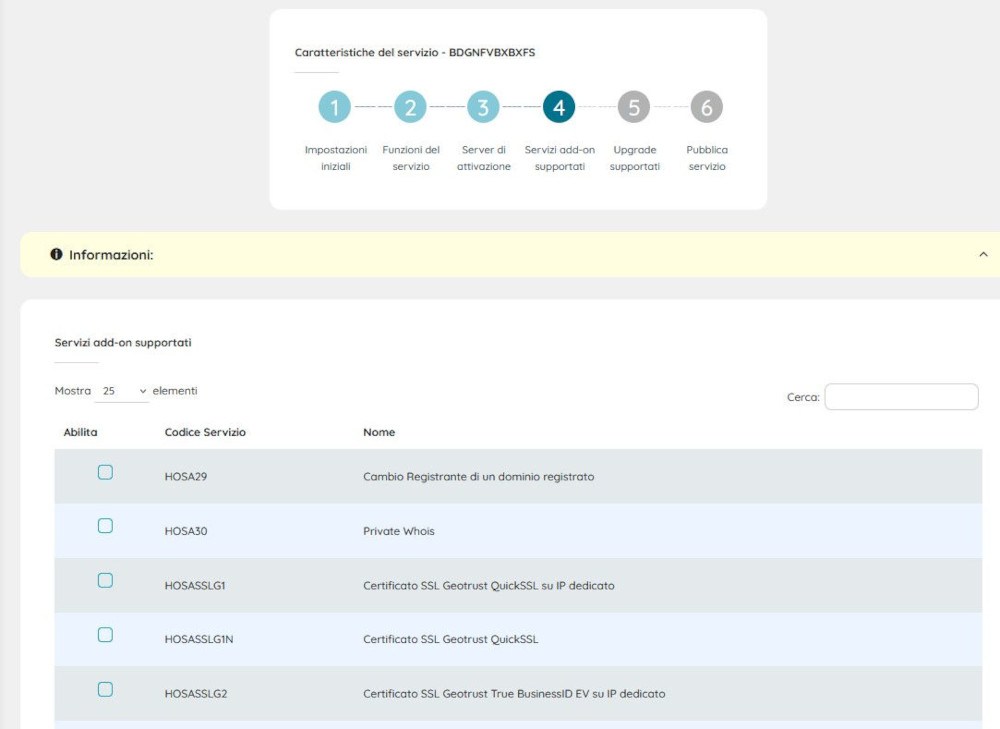Go to step 5 Upgrade supportati
Viewport: 1000px width, 729px height.
634,107
